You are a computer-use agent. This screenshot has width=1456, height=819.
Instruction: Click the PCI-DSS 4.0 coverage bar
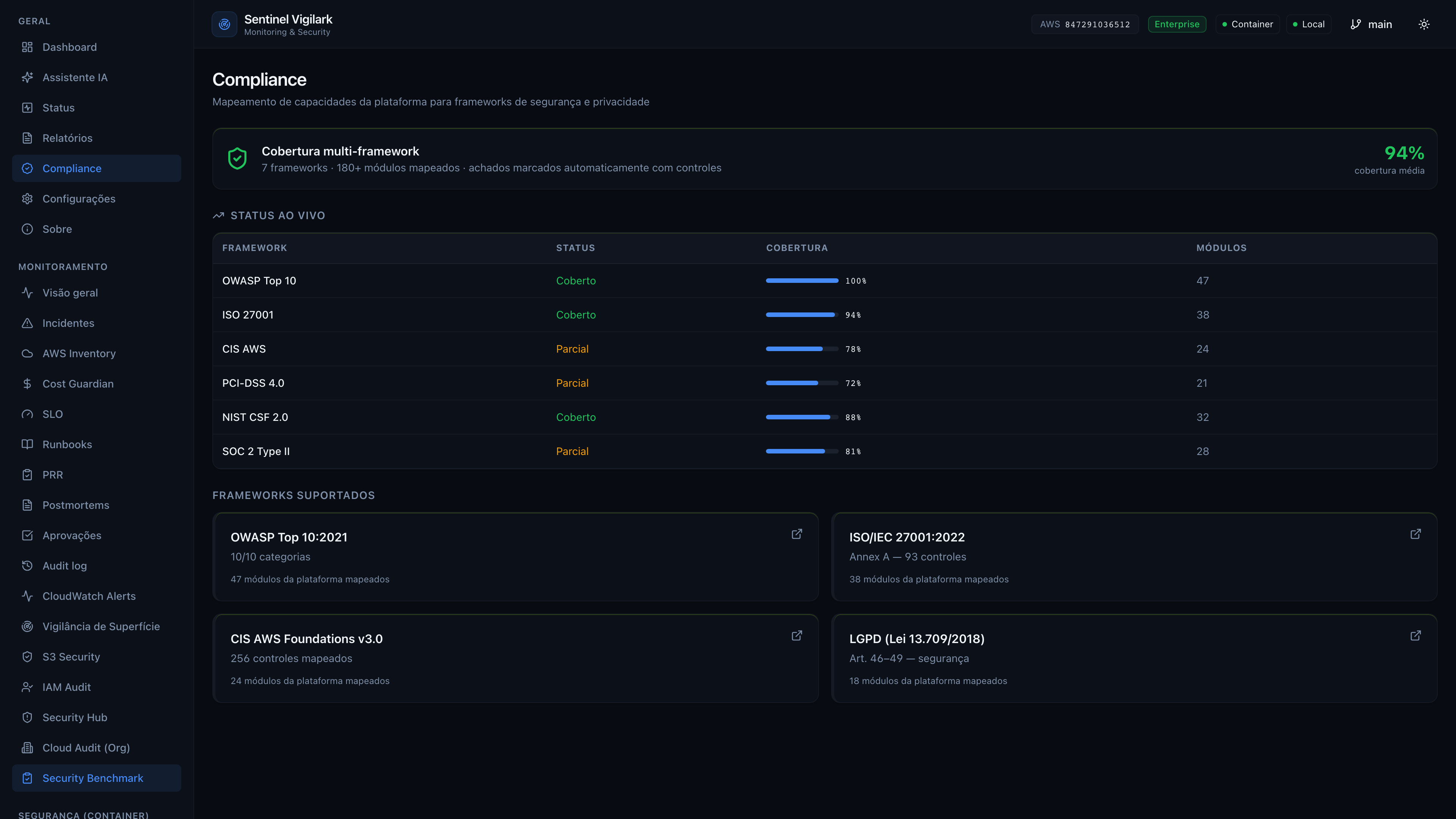tap(802, 383)
